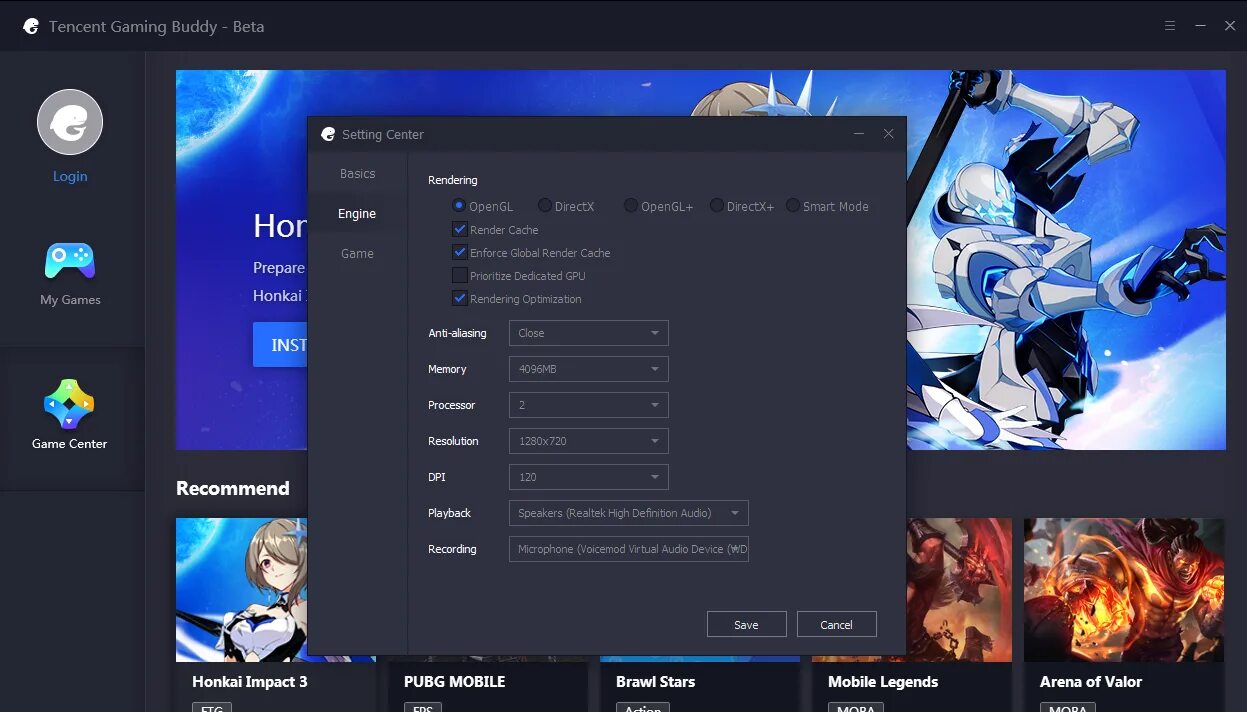Open the Resolution 1280x720 dropdown
Viewport: 1247px width, 712px height.
point(588,441)
